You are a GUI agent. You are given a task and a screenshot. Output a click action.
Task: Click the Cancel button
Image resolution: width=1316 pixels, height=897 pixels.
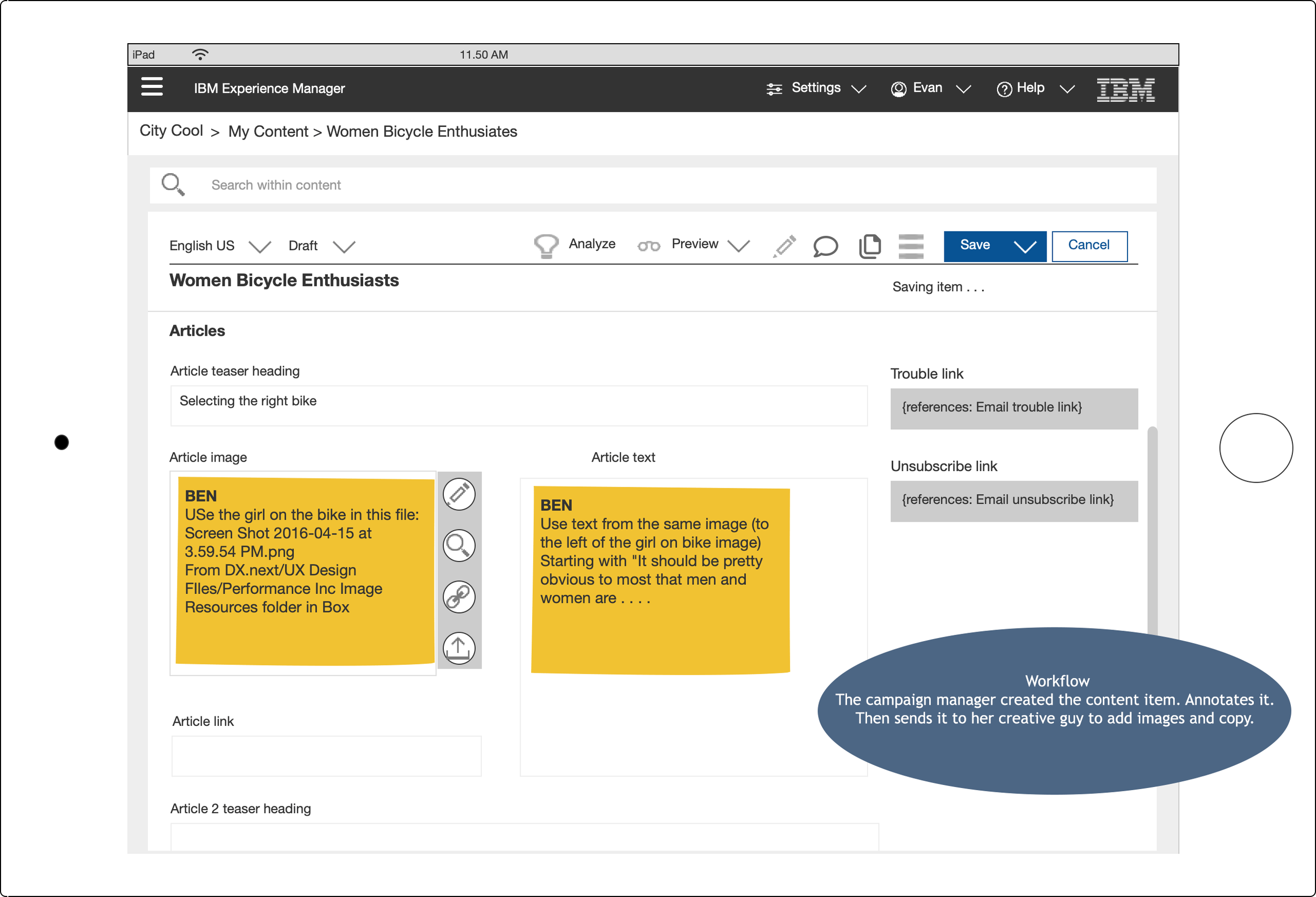pos(1090,246)
